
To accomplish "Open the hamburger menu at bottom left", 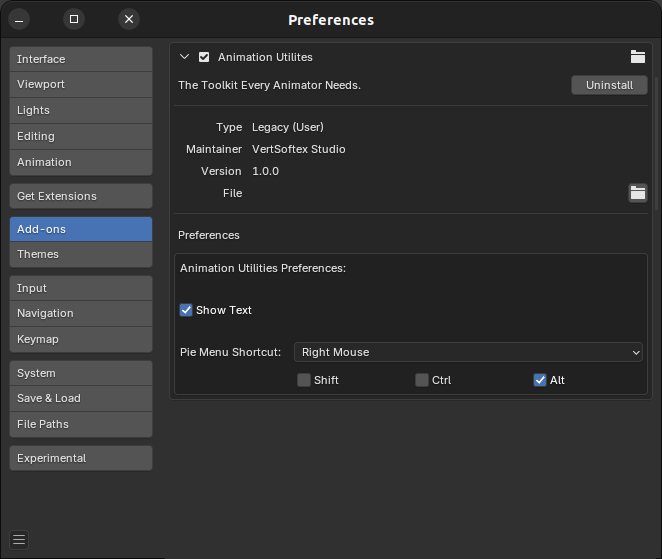I will 19,540.
